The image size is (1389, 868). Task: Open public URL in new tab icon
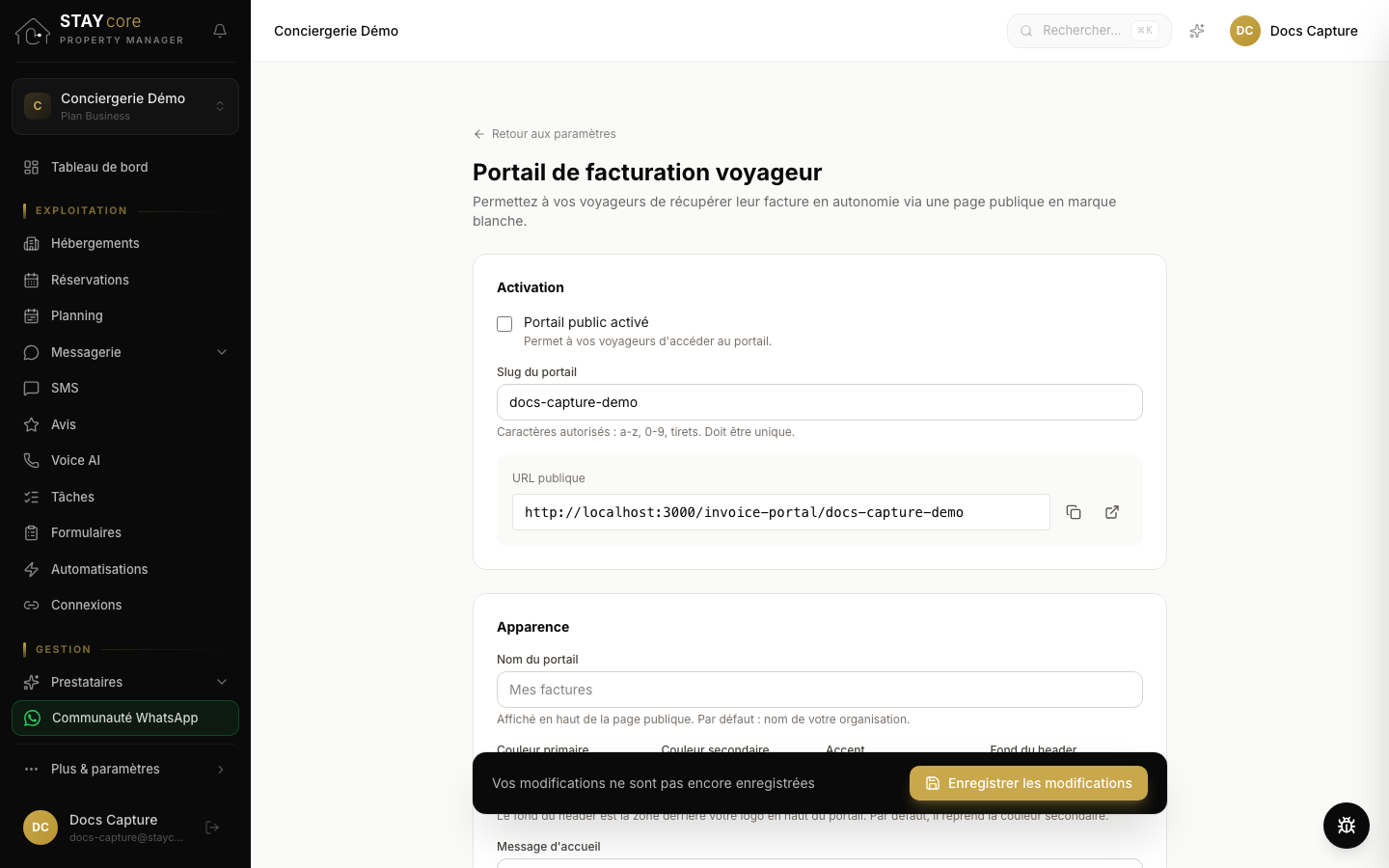(1112, 512)
